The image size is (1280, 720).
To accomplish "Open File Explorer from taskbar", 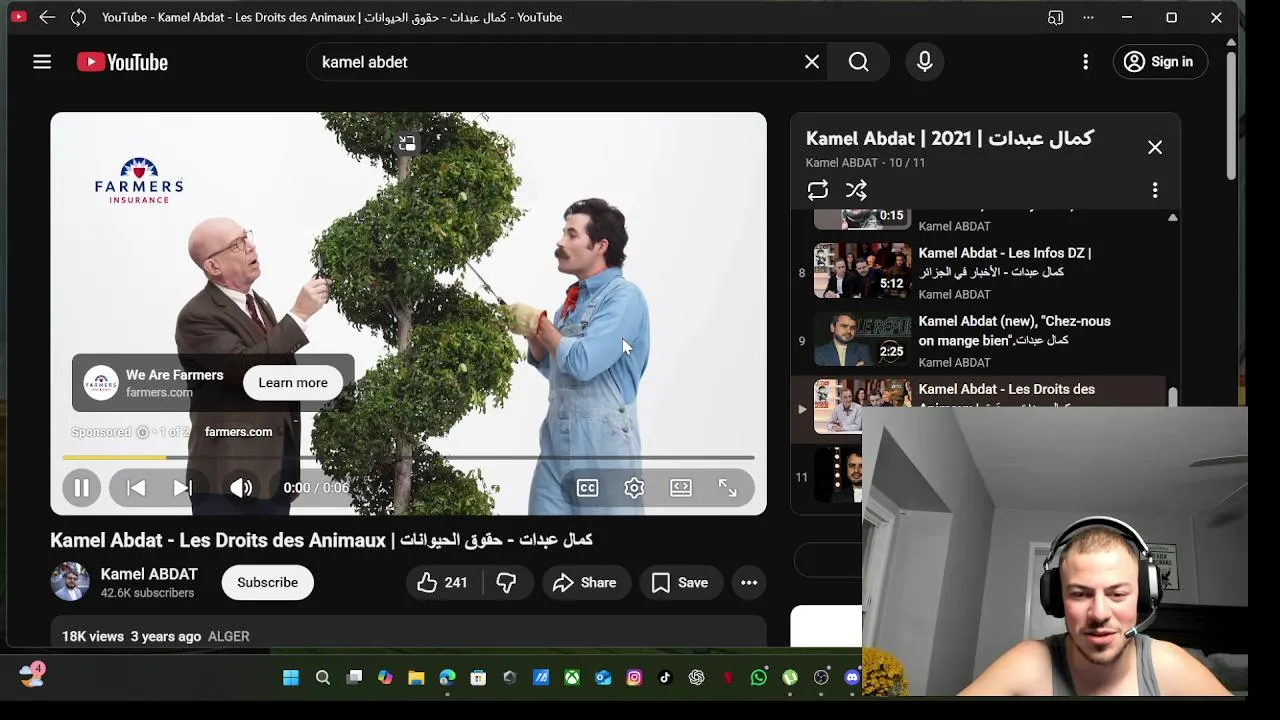I will click(416, 678).
